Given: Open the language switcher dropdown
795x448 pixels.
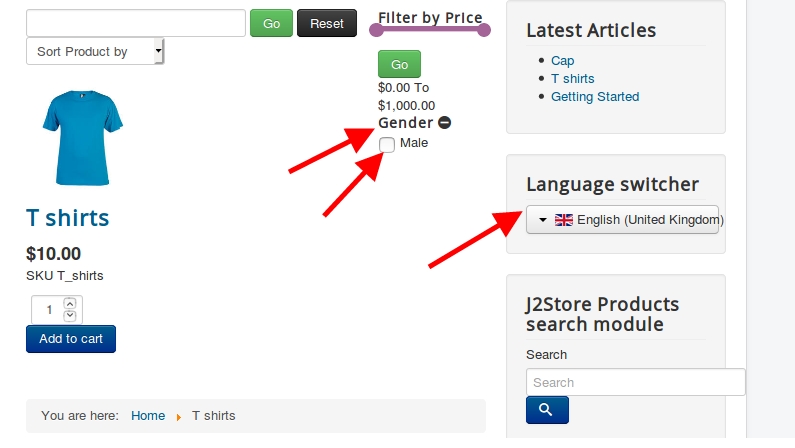Looking at the screenshot, I should click(622, 220).
